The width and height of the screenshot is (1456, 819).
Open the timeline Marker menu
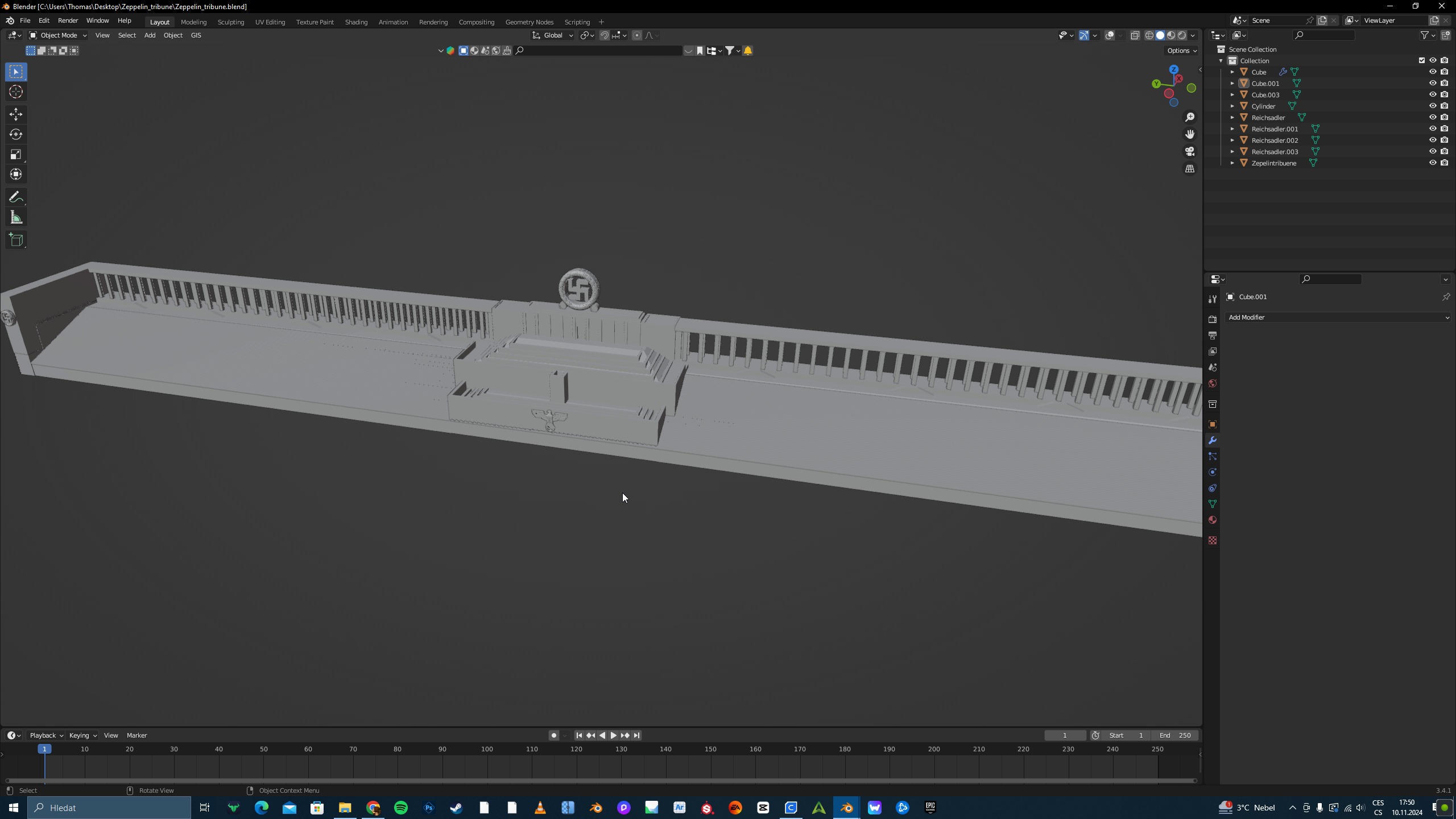point(136,735)
